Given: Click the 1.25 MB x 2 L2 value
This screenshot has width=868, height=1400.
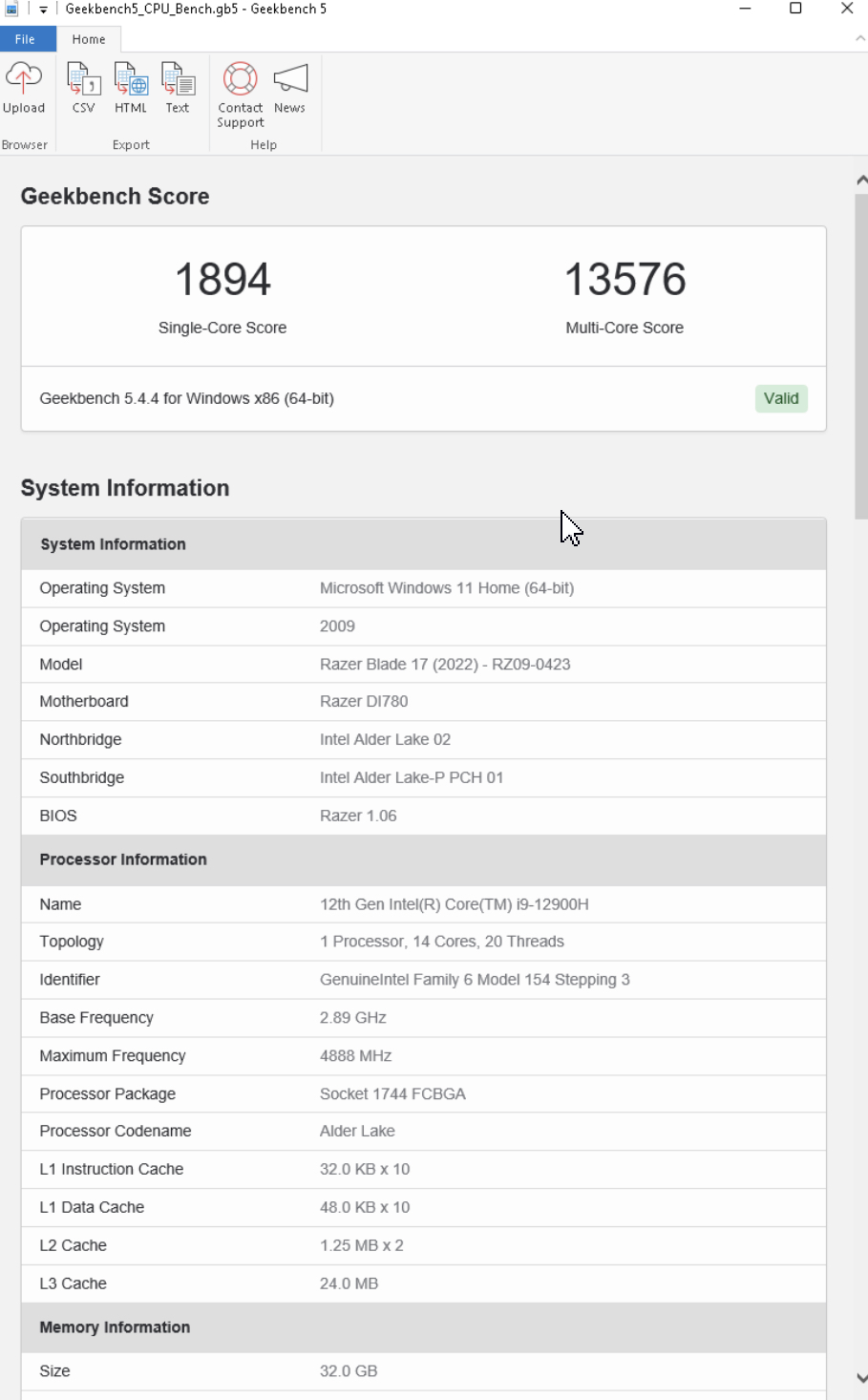Looking at the screenshot, I should coord(362,1245).
